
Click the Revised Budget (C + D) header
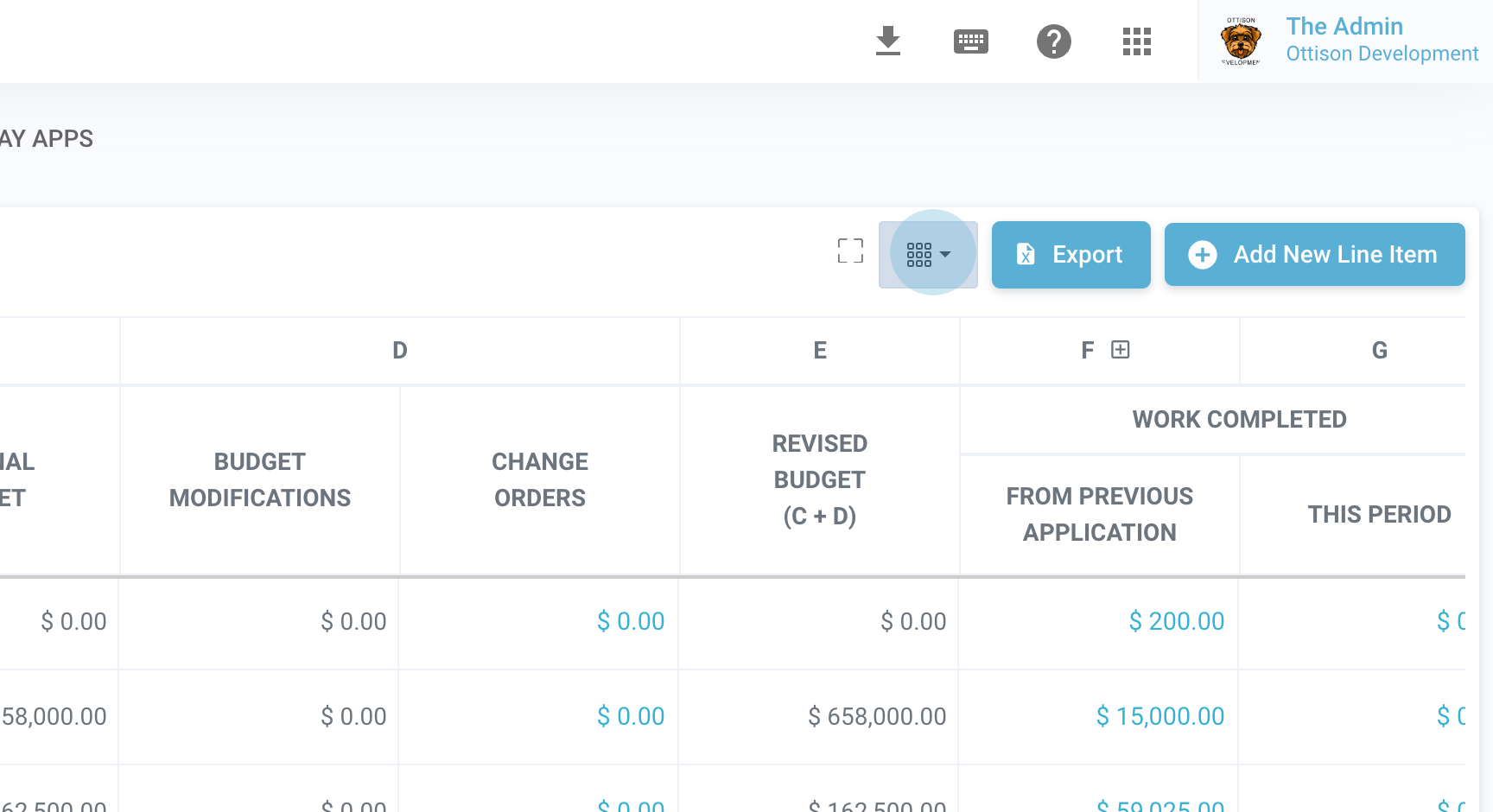tap(819, 479)
